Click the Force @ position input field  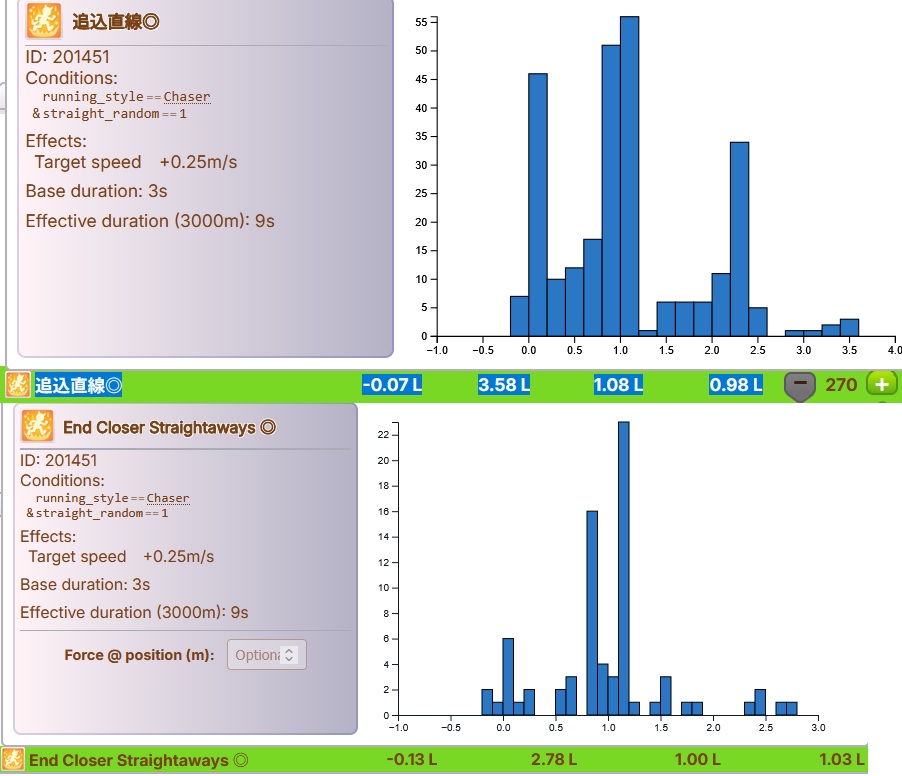coord(267,655)
